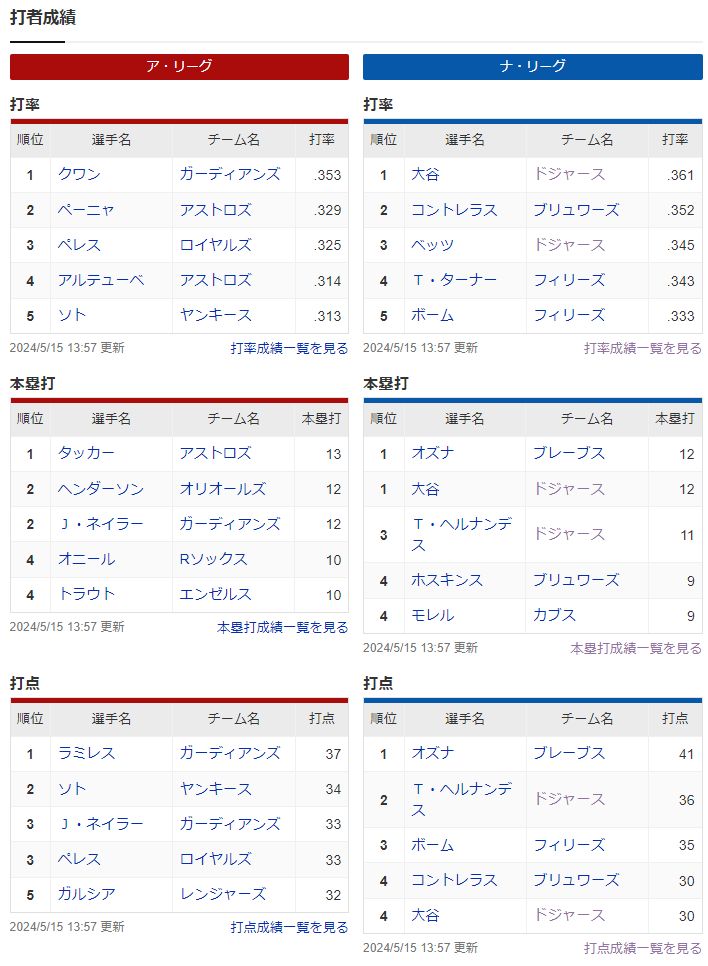This screenshot has height=966, width=708.
Task: Click player クワン in AL batting average
Action: click(x=79, y=174)
